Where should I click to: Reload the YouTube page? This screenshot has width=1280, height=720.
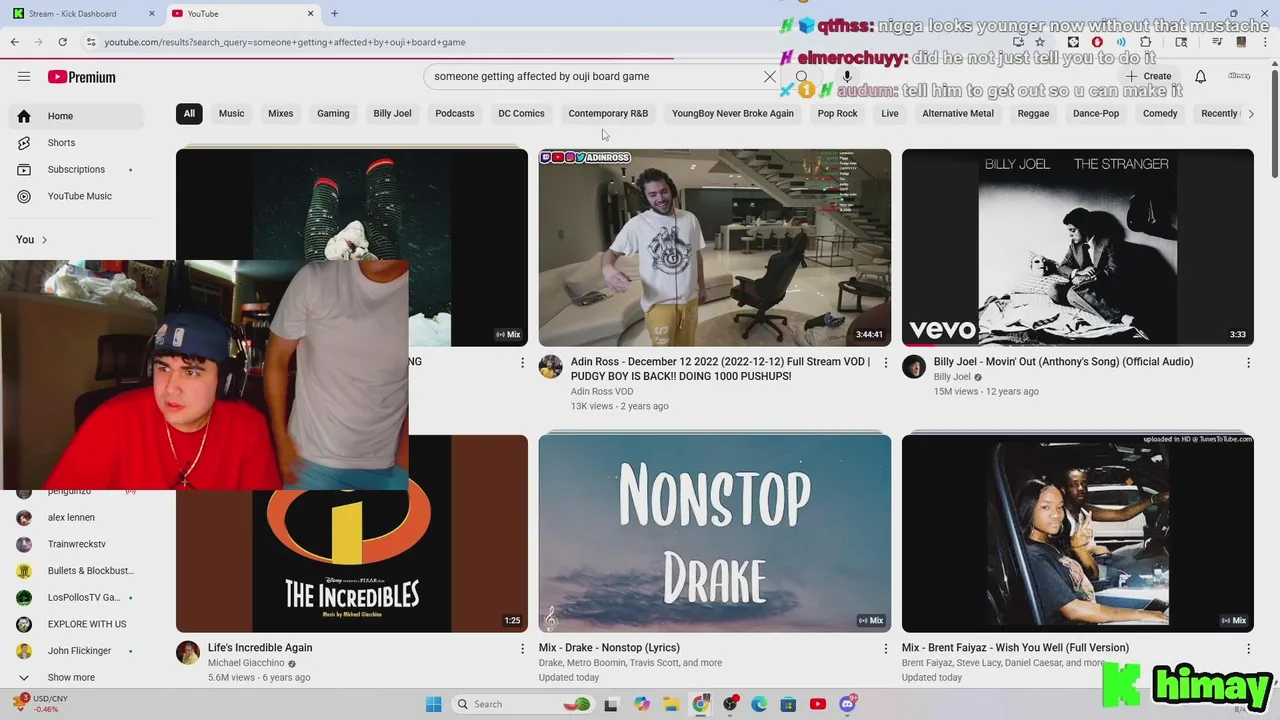pyautogui.click(x=62, y=42)
